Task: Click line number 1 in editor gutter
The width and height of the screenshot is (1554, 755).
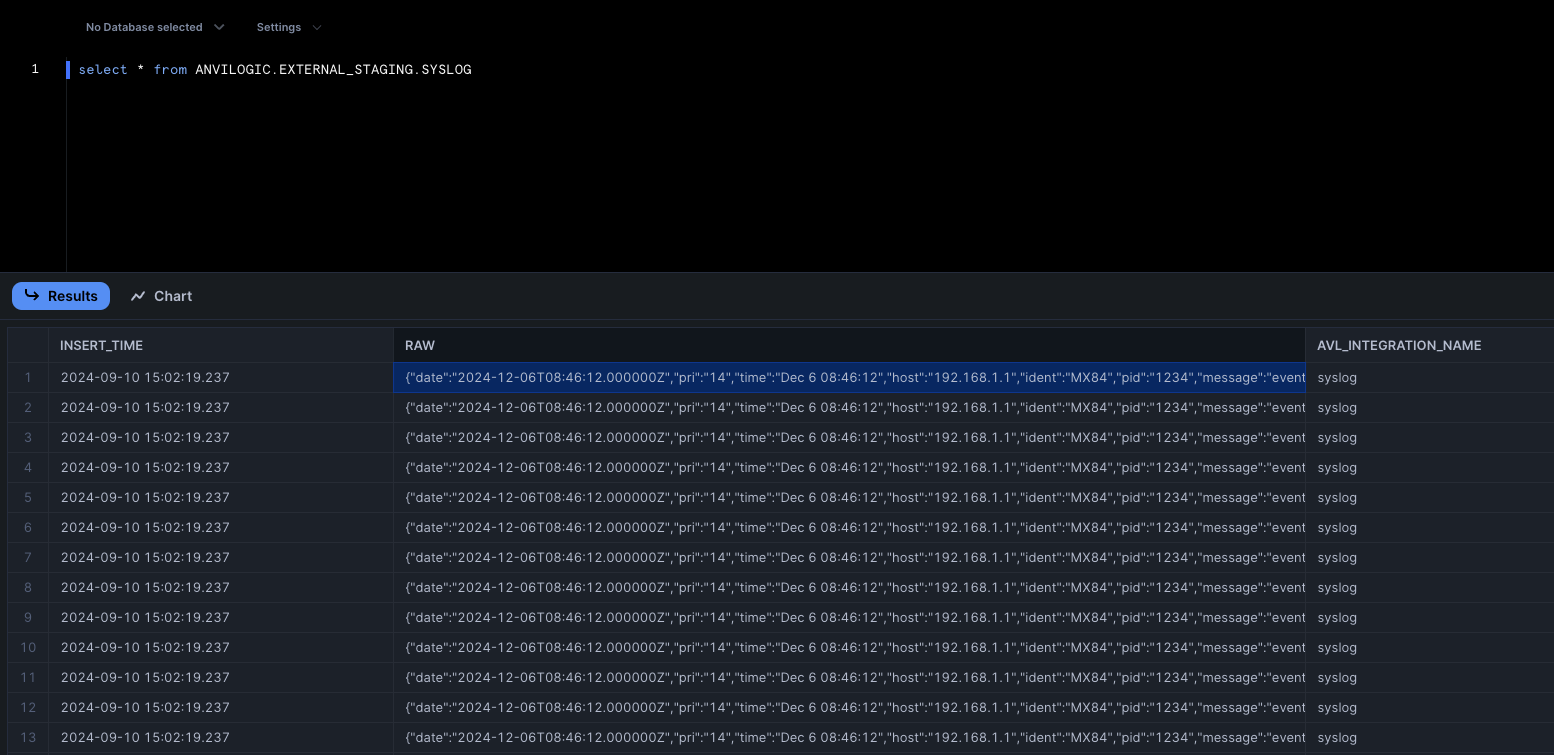Action: 35,69
